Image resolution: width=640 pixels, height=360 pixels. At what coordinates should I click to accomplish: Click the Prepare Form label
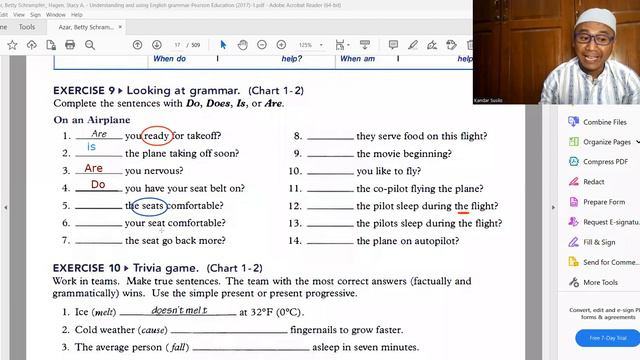coord(604,202)
